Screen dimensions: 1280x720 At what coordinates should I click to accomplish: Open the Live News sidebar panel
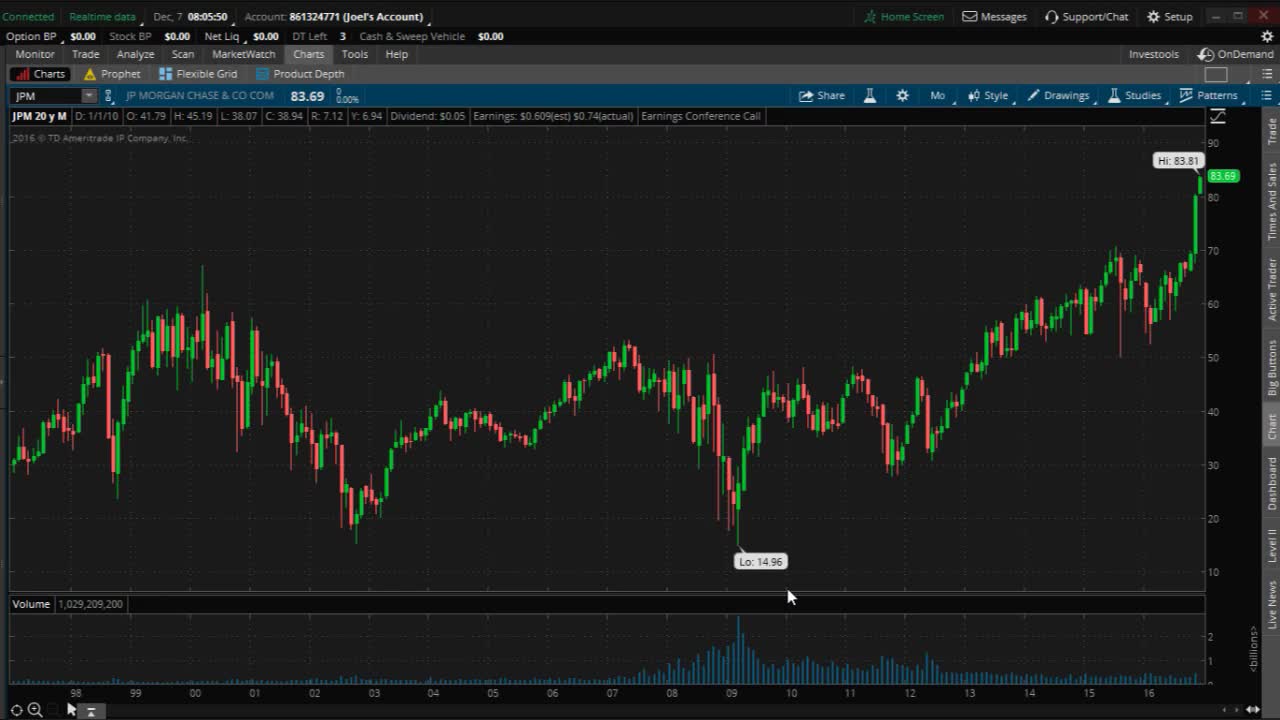tap(1272, 604)
